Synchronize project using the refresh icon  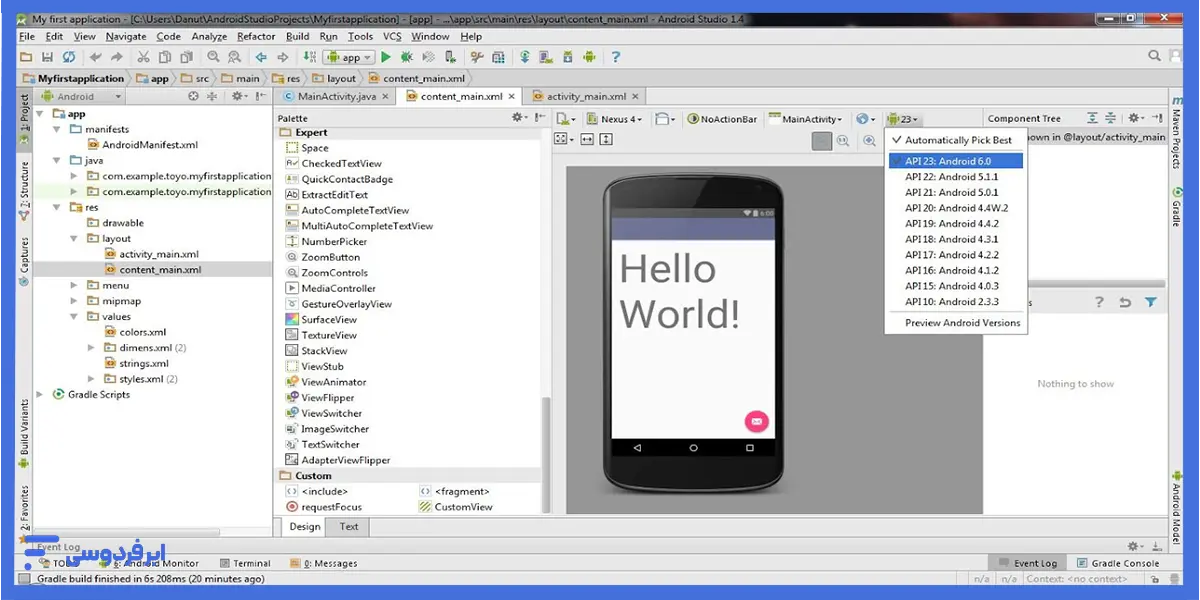point(68,58)
